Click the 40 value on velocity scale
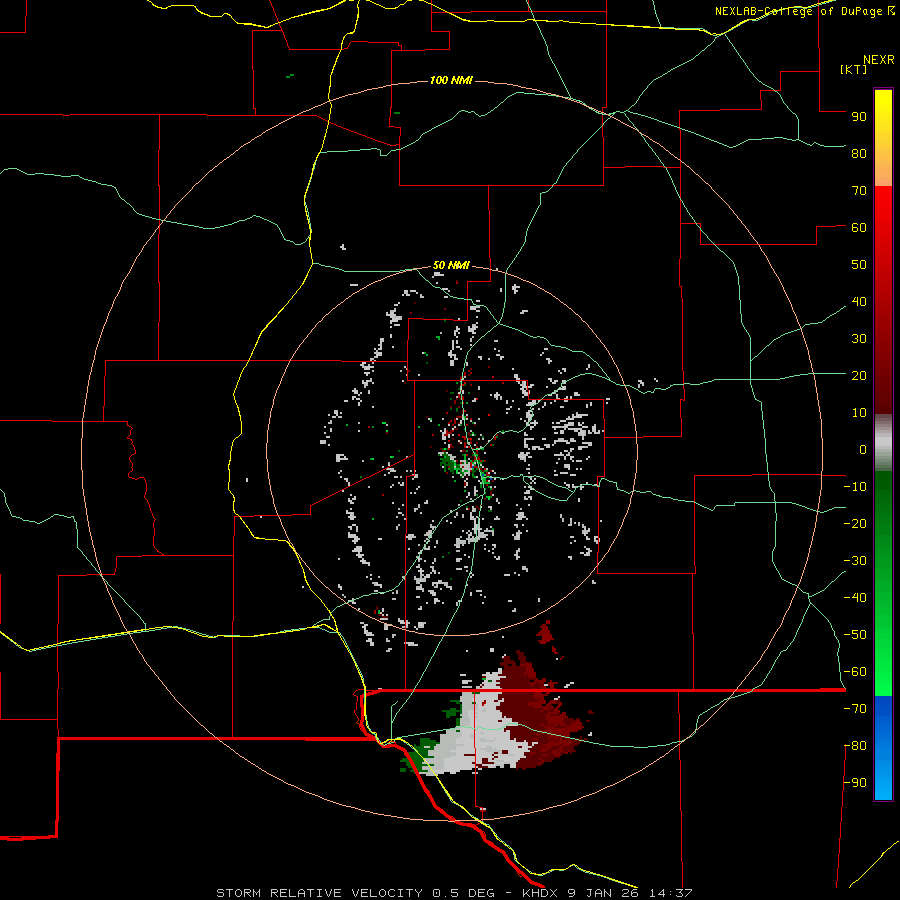The height and width of the screenshot is (900, 900). [859, 301]
